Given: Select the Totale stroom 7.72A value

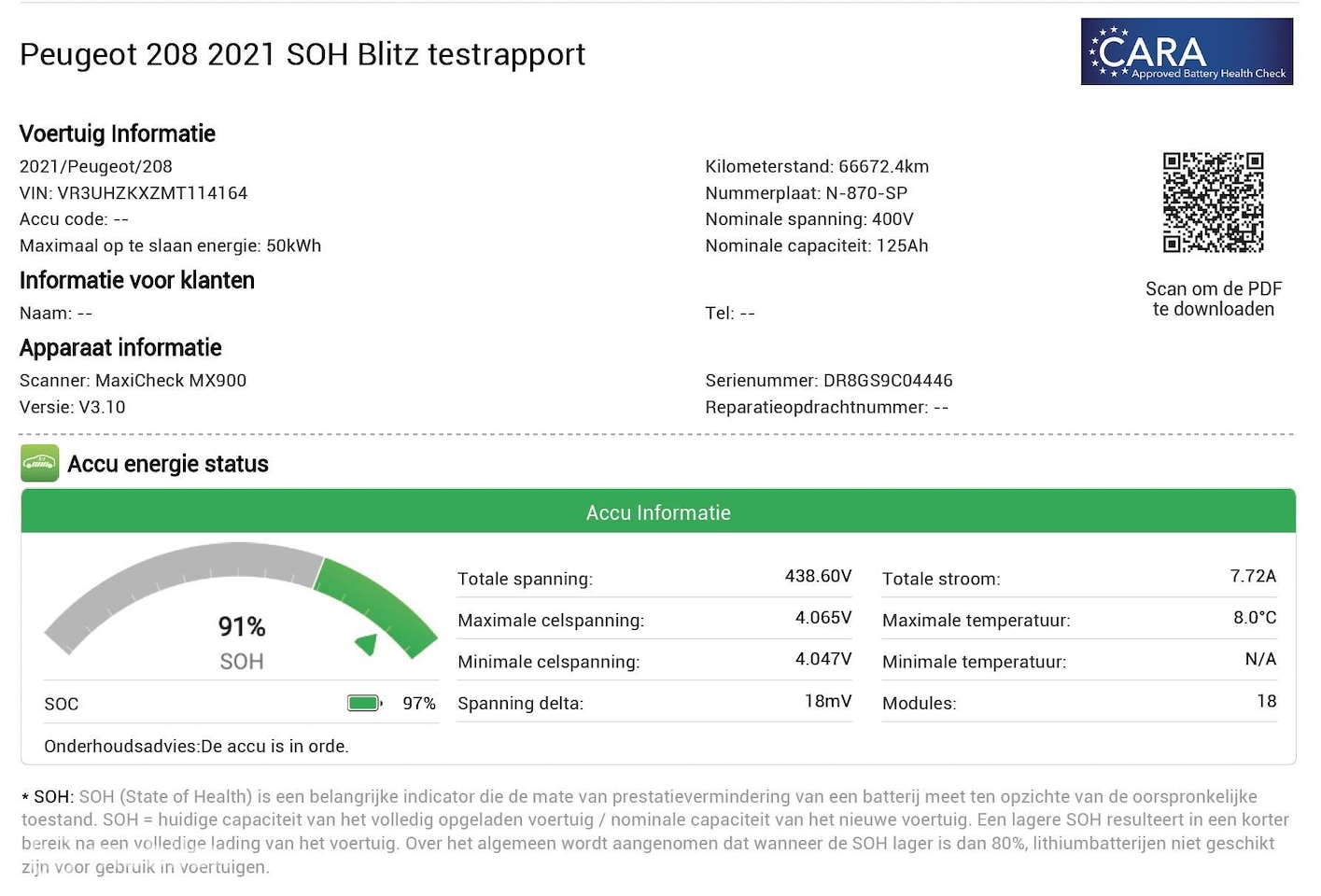Looking at the screenshot, I should pyautogui.click(x=1252, y=576).
